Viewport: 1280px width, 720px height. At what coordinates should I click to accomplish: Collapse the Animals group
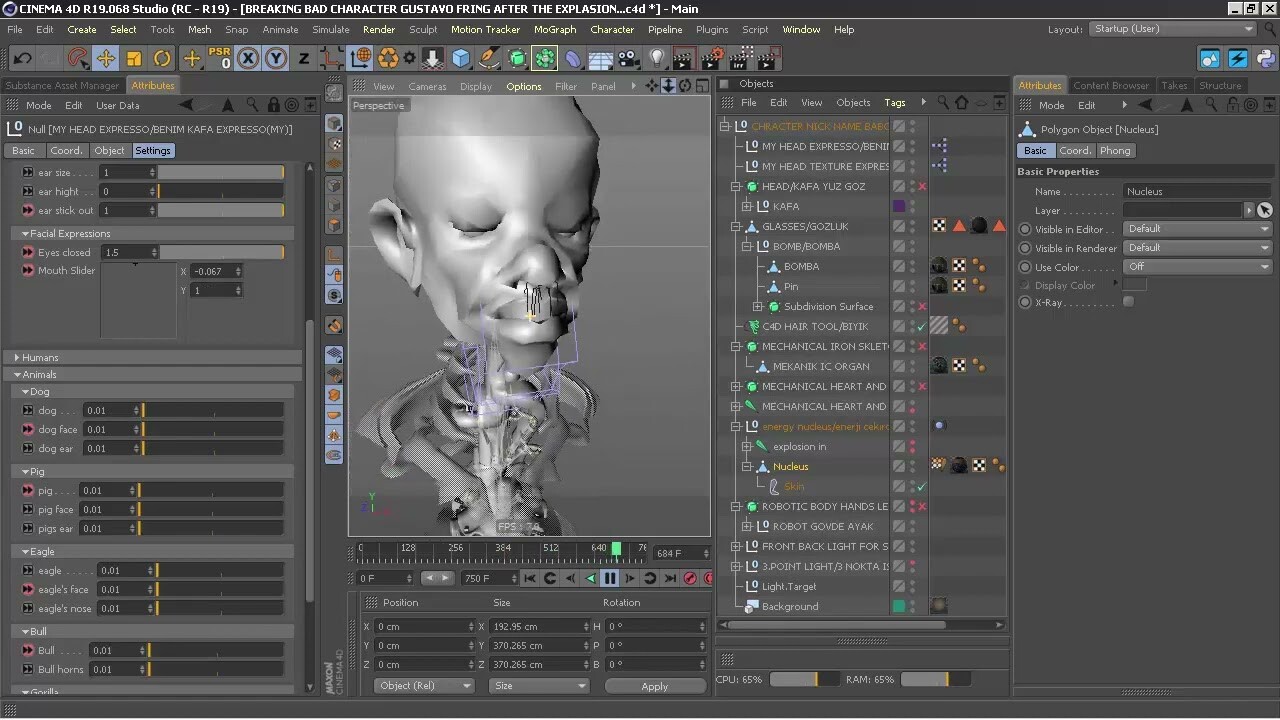[17, 375]
